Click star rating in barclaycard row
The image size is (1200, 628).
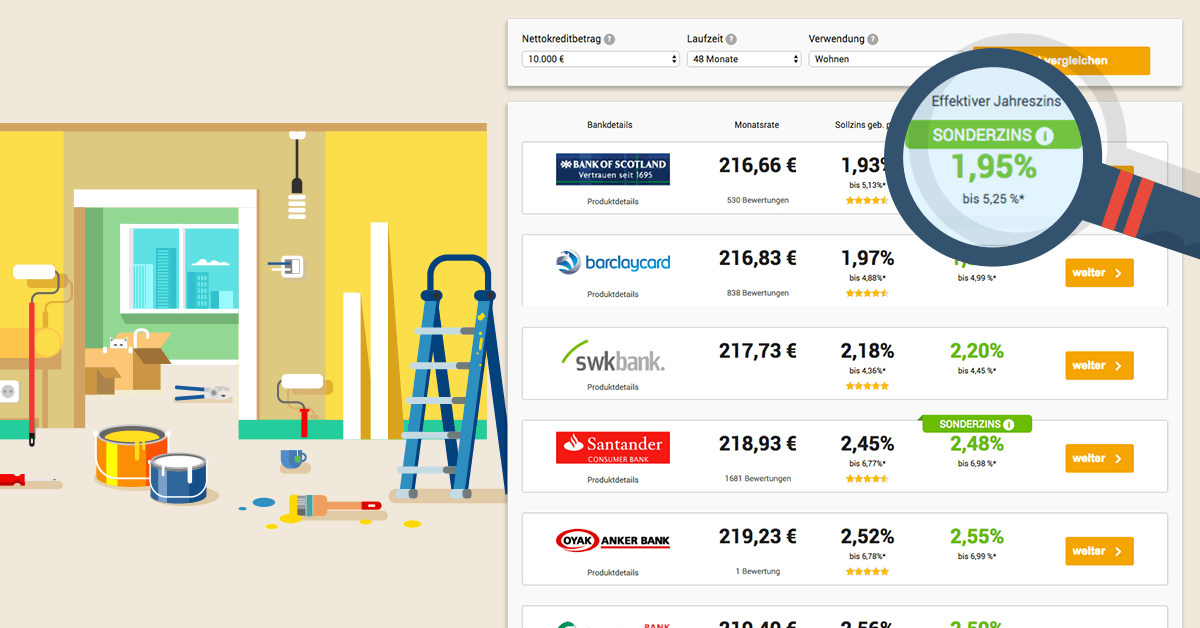pyautogui.click(x=867, y=293)
